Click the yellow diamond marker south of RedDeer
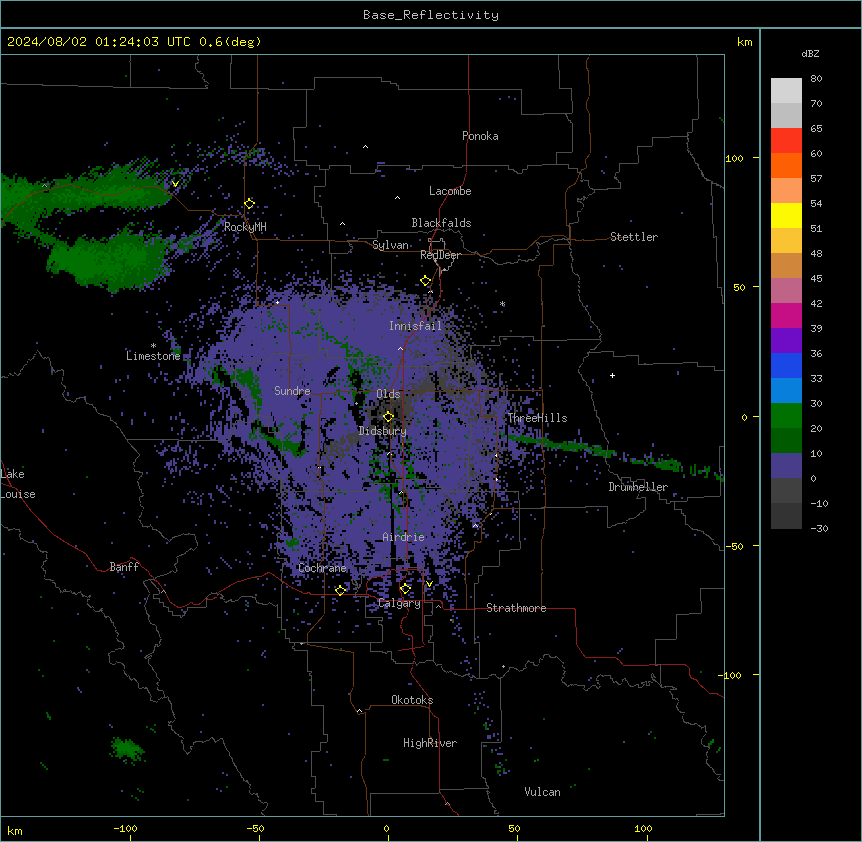 point(426,281)
